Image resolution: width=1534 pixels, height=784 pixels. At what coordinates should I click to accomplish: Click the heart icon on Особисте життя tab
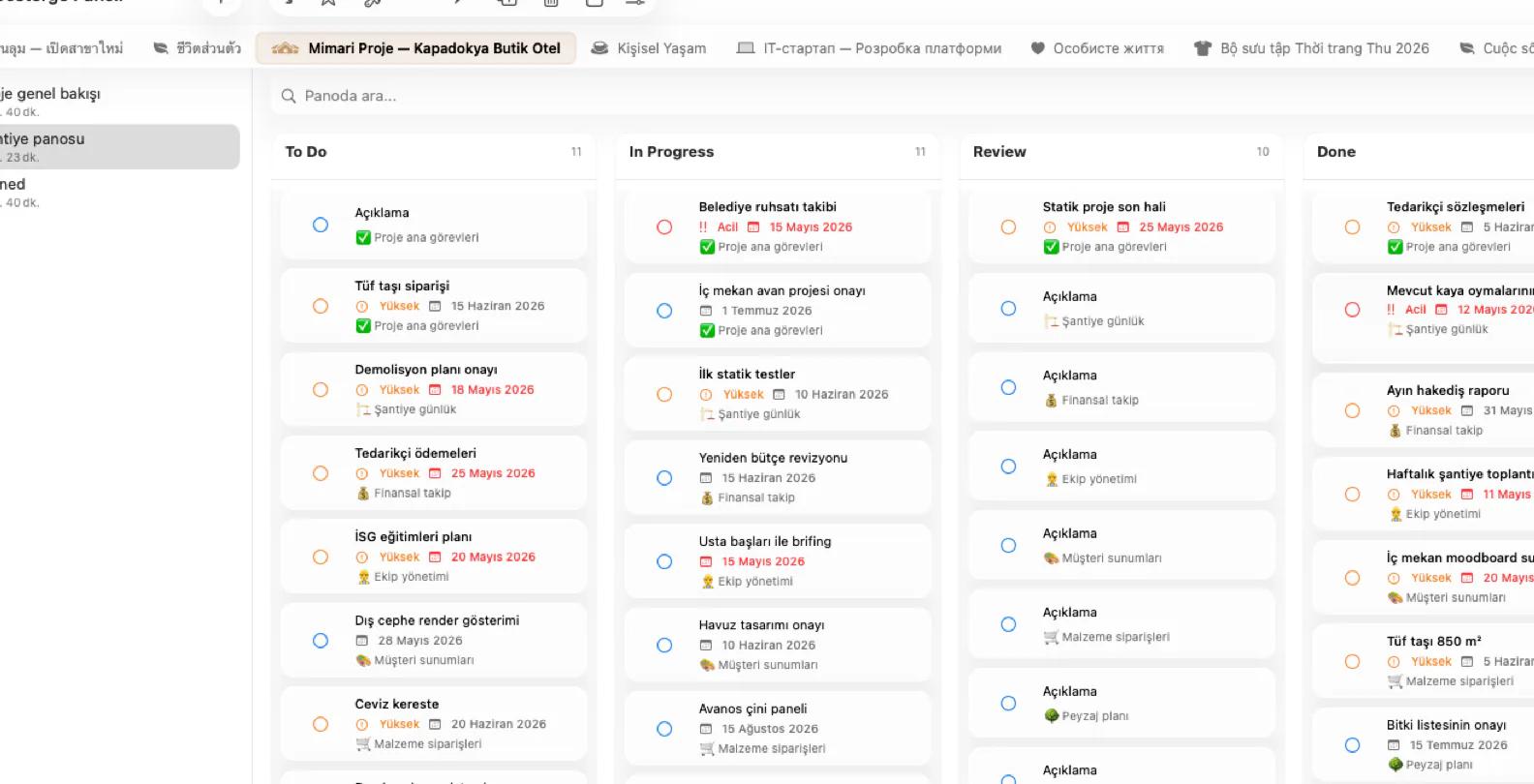click(1037, 48)
